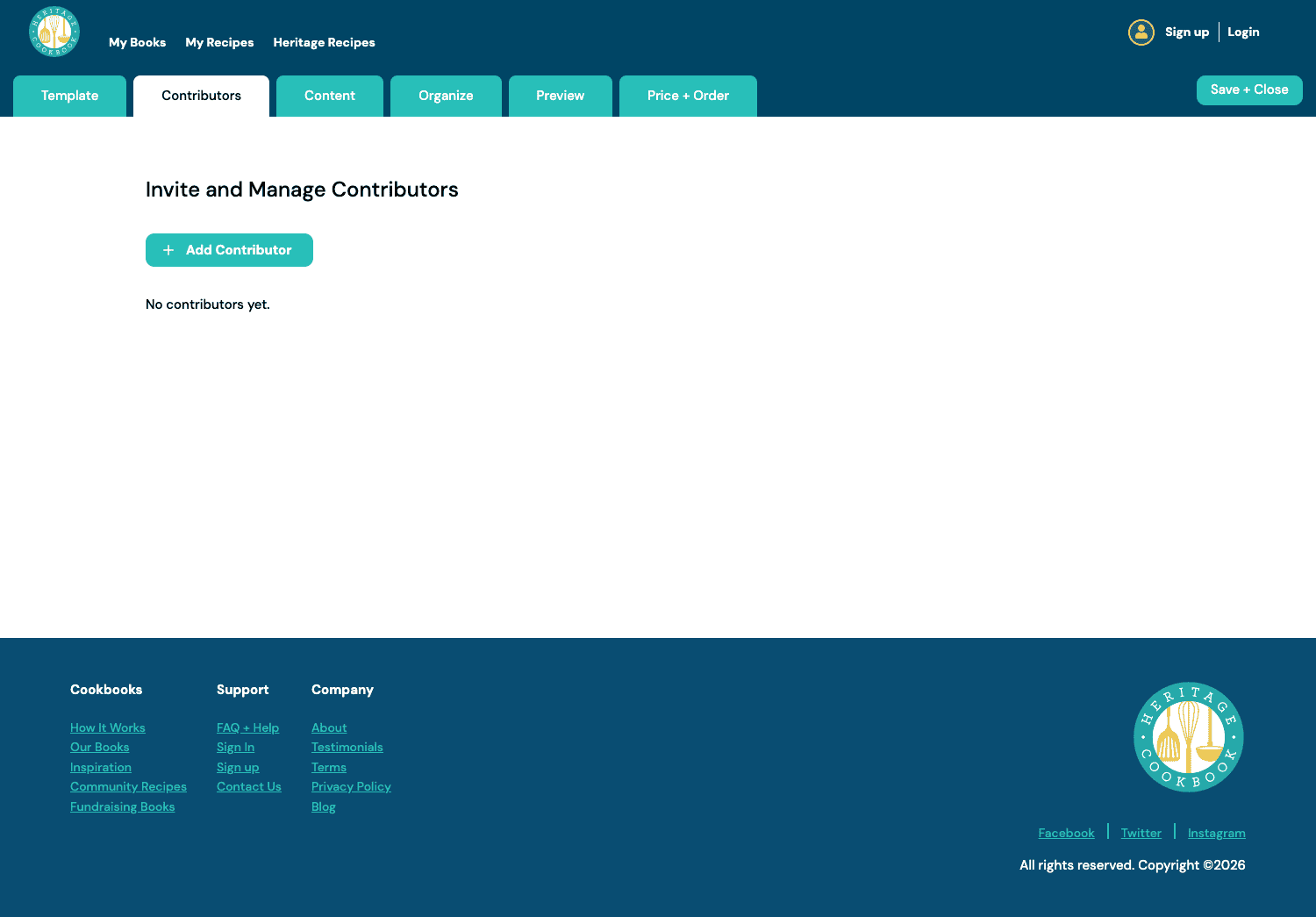1316x917 pixels.
Task: Open My Recipes from the navigation
Action: coord(219,42)
